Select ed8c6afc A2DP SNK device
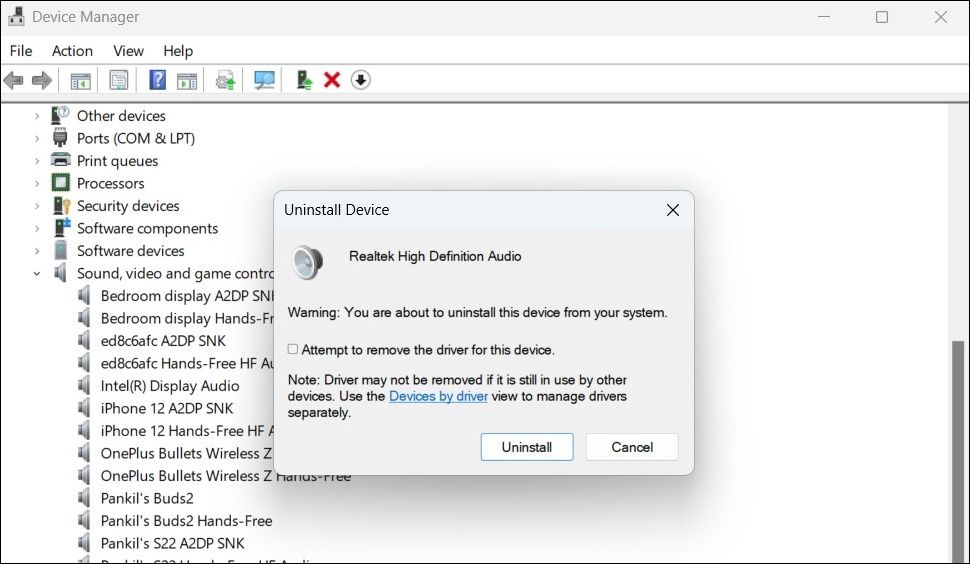970x564 pixels. pyautogui.click(x=163, y=341)
